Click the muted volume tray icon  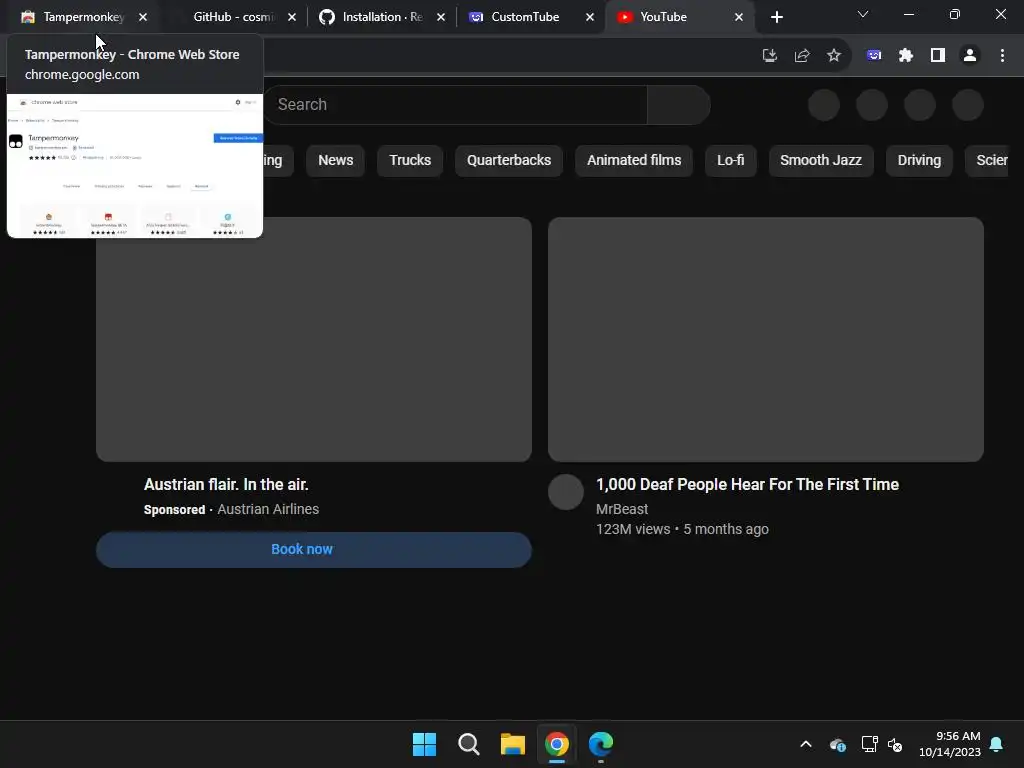(895, 744)
